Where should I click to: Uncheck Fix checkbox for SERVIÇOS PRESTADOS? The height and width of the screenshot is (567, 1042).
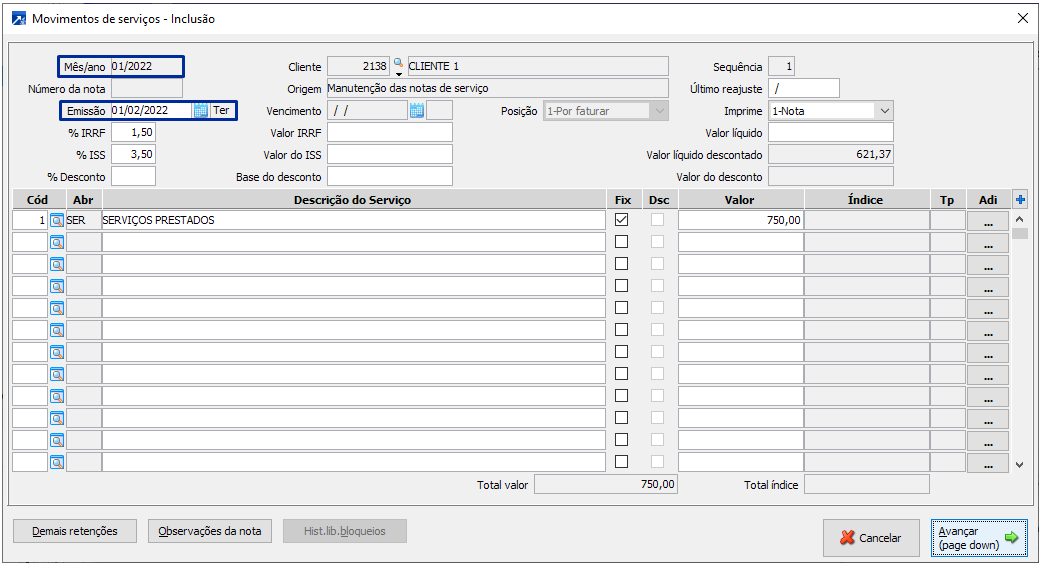click(622, 220)
